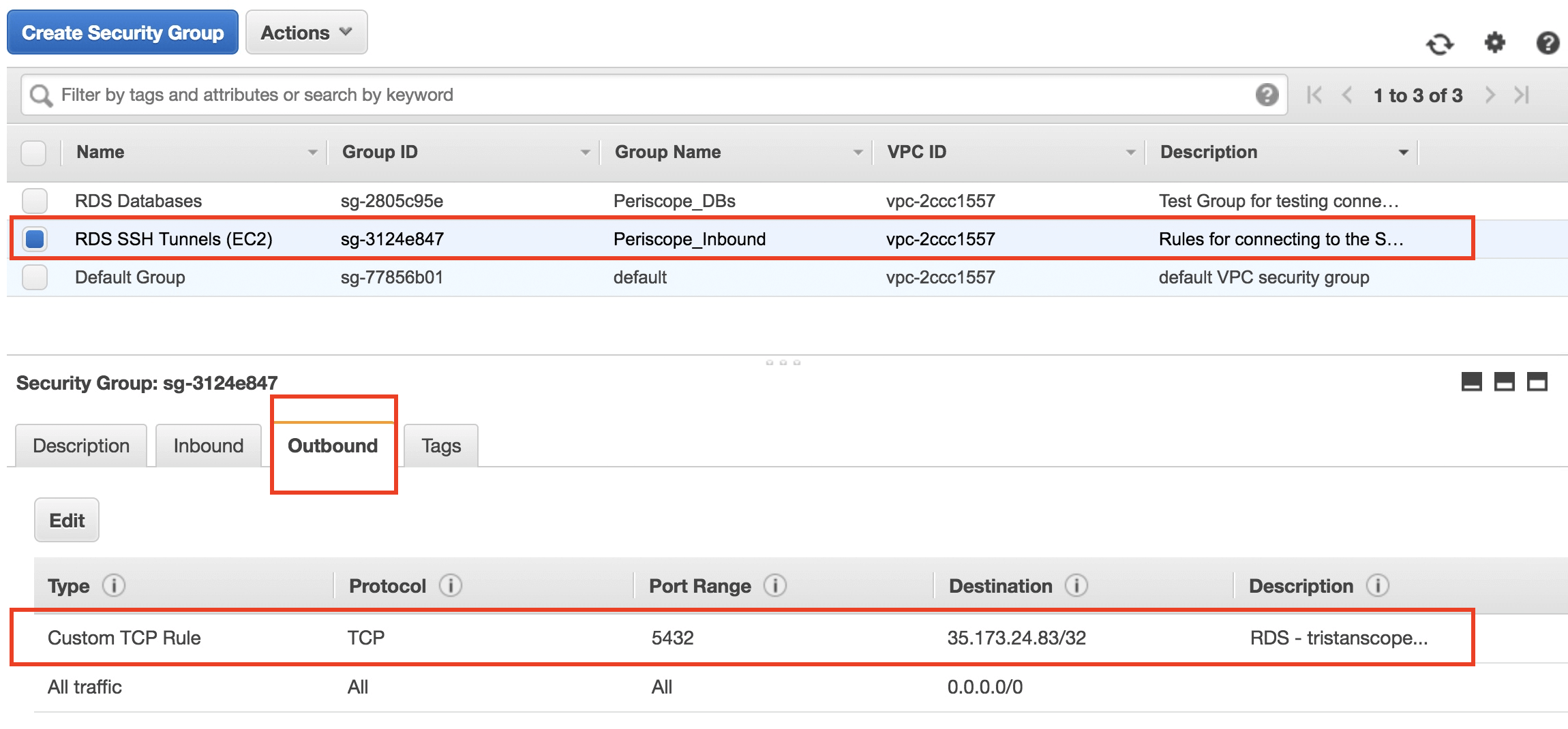Viewport: 1568px width, 729px height.
Task: Toggle the select-all checkbox in the header
Action: (x=33, y=153)
